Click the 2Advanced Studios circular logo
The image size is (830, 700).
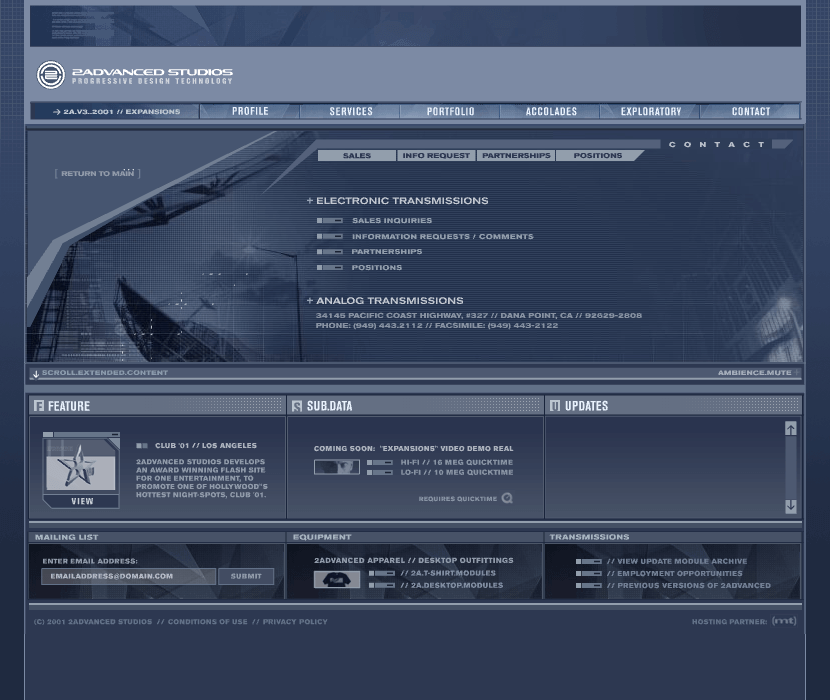pyautogui.click(x=51, y=75)
